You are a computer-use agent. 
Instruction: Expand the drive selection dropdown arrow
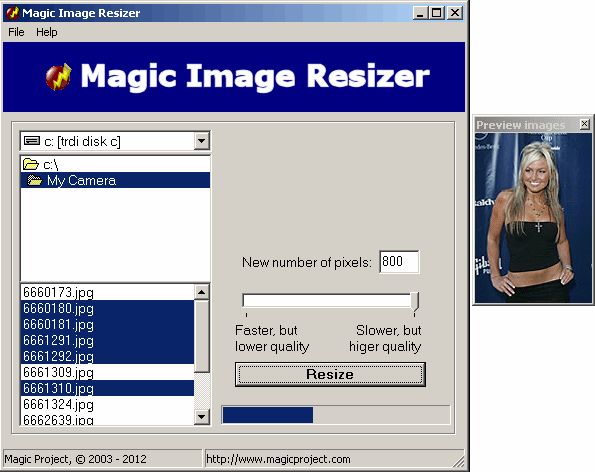point(201,141)
